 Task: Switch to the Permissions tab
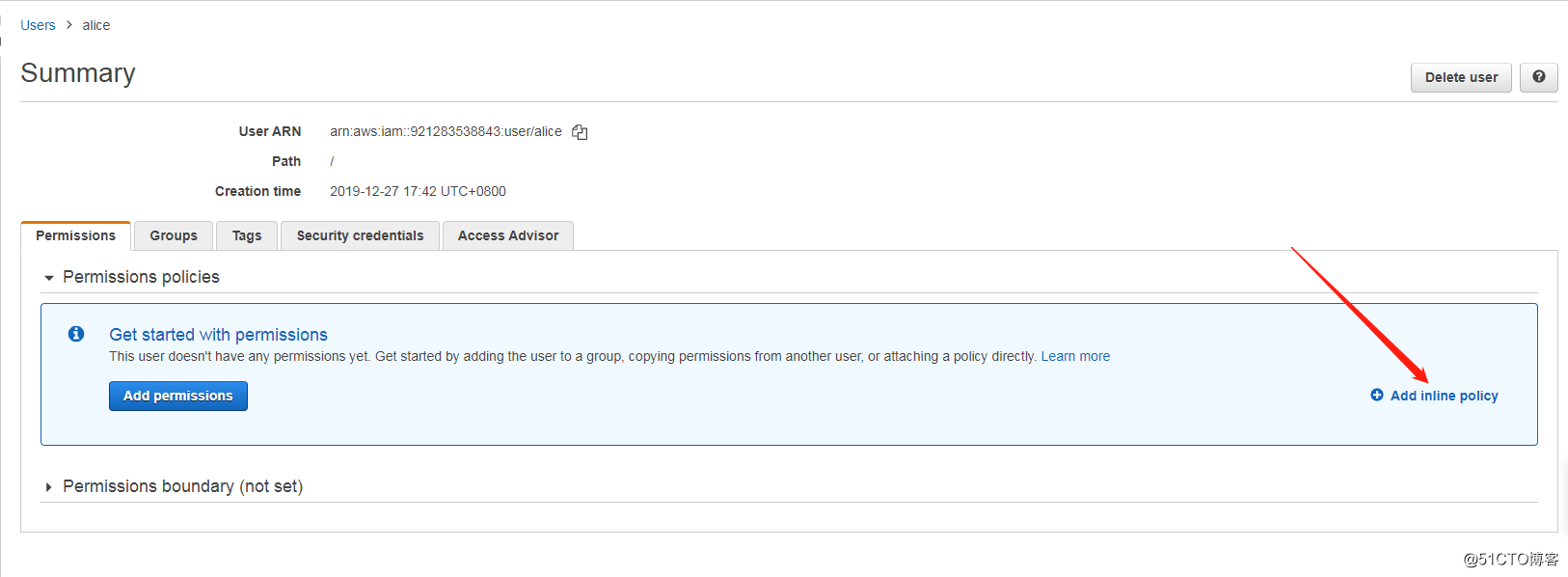tap(75, 235)
